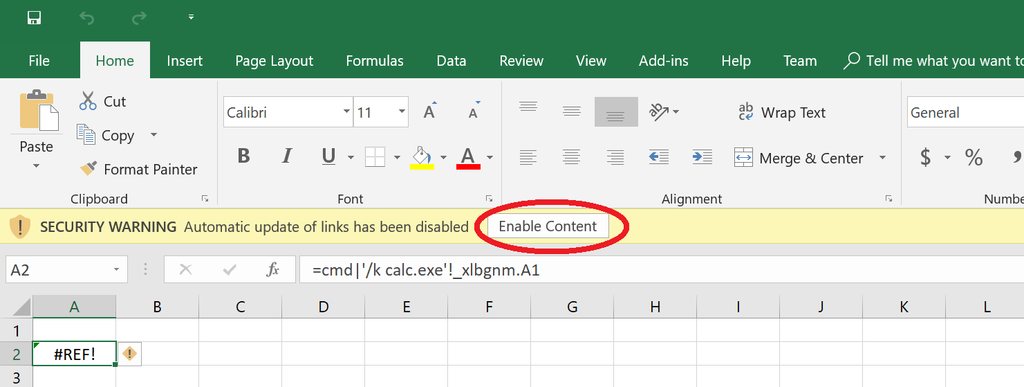The width and height of the screenshot is (1024, 387).
Task: Click Align Right icon
Action: pos(615,157)
